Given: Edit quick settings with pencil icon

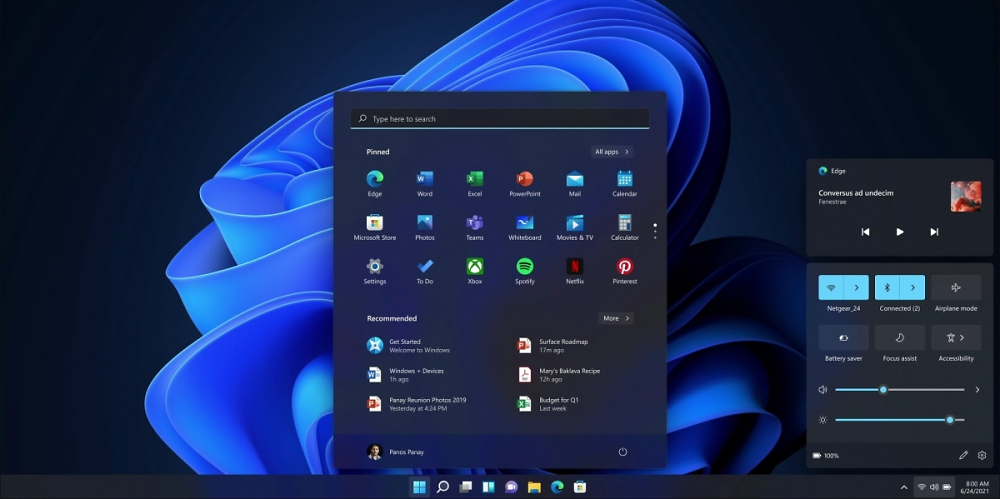Looking at the screenshot, I should (x=963, y=456).
